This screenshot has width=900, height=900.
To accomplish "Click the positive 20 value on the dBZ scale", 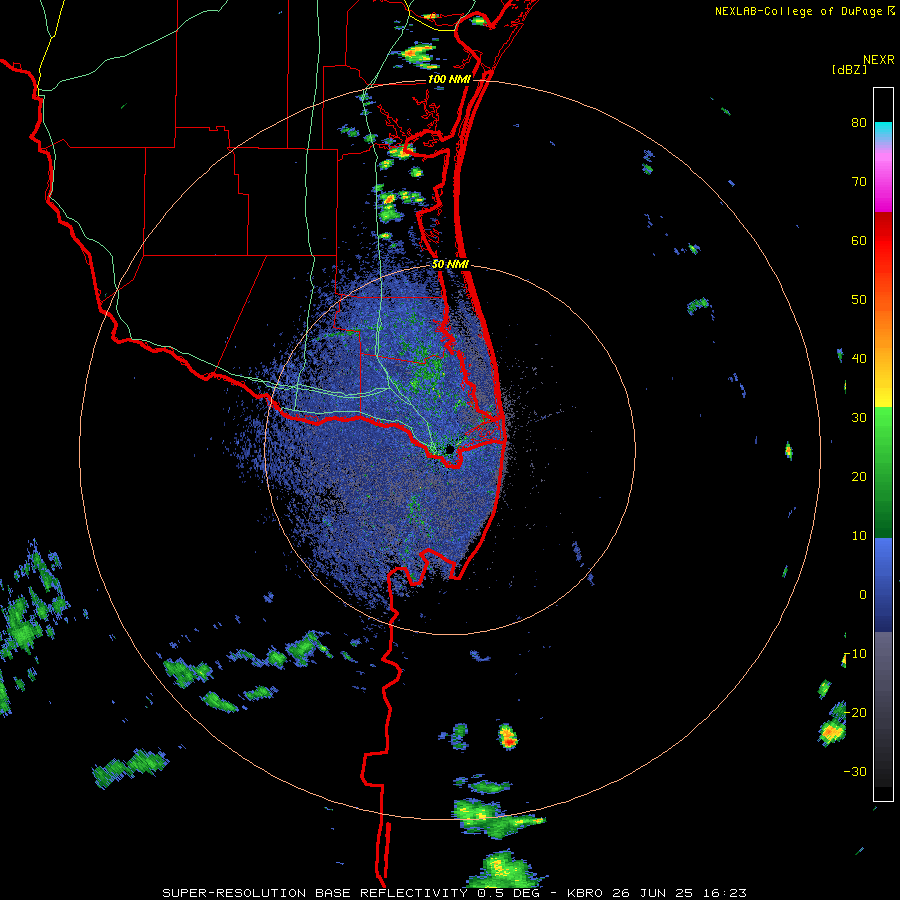I will click(859, 477).
